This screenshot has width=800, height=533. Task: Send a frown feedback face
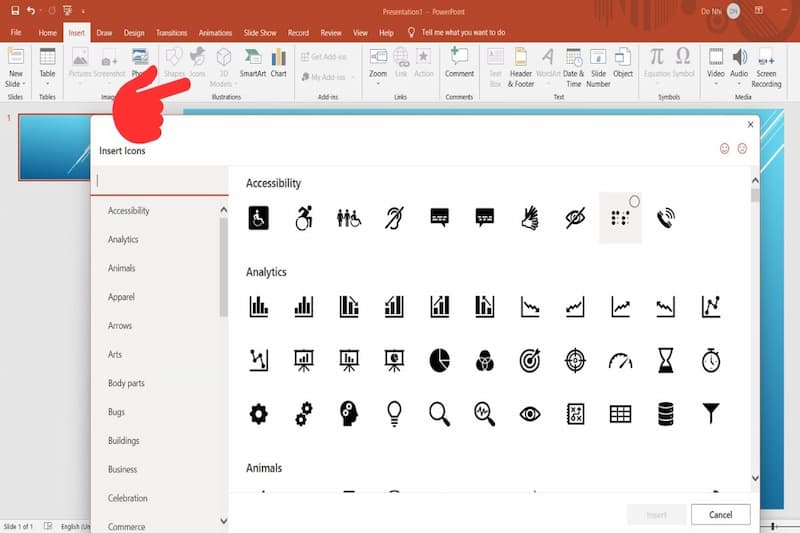click(742, 148)
